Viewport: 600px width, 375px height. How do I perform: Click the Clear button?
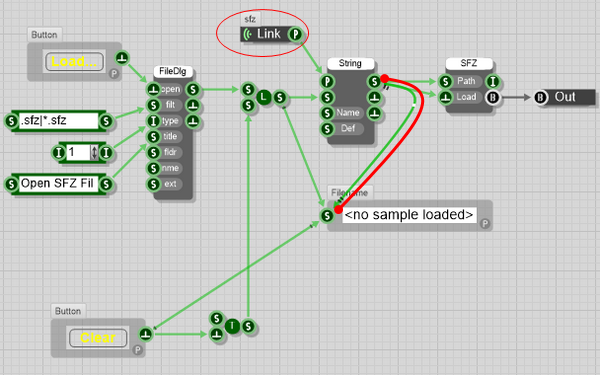click(98, 338)
